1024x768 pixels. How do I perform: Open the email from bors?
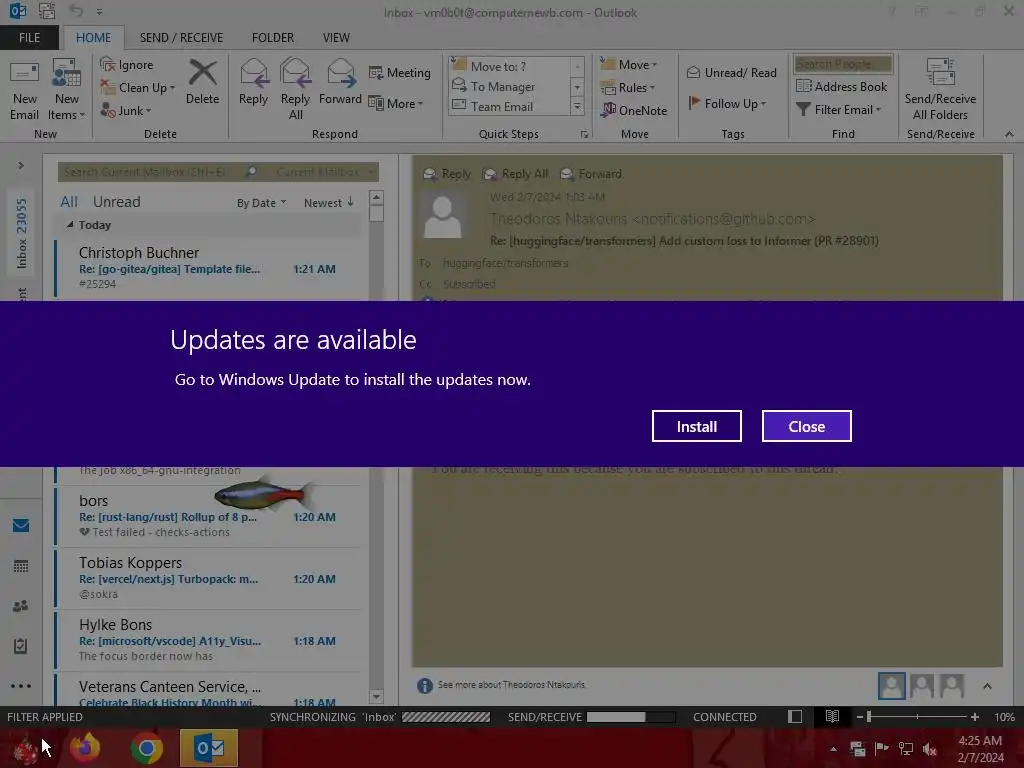tap(208, 516)
